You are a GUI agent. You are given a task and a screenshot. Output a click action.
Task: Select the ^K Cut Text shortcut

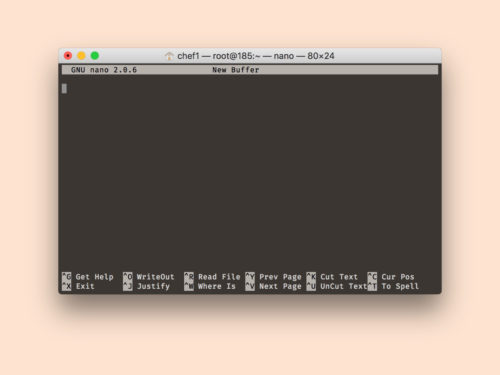coord(332,277)
